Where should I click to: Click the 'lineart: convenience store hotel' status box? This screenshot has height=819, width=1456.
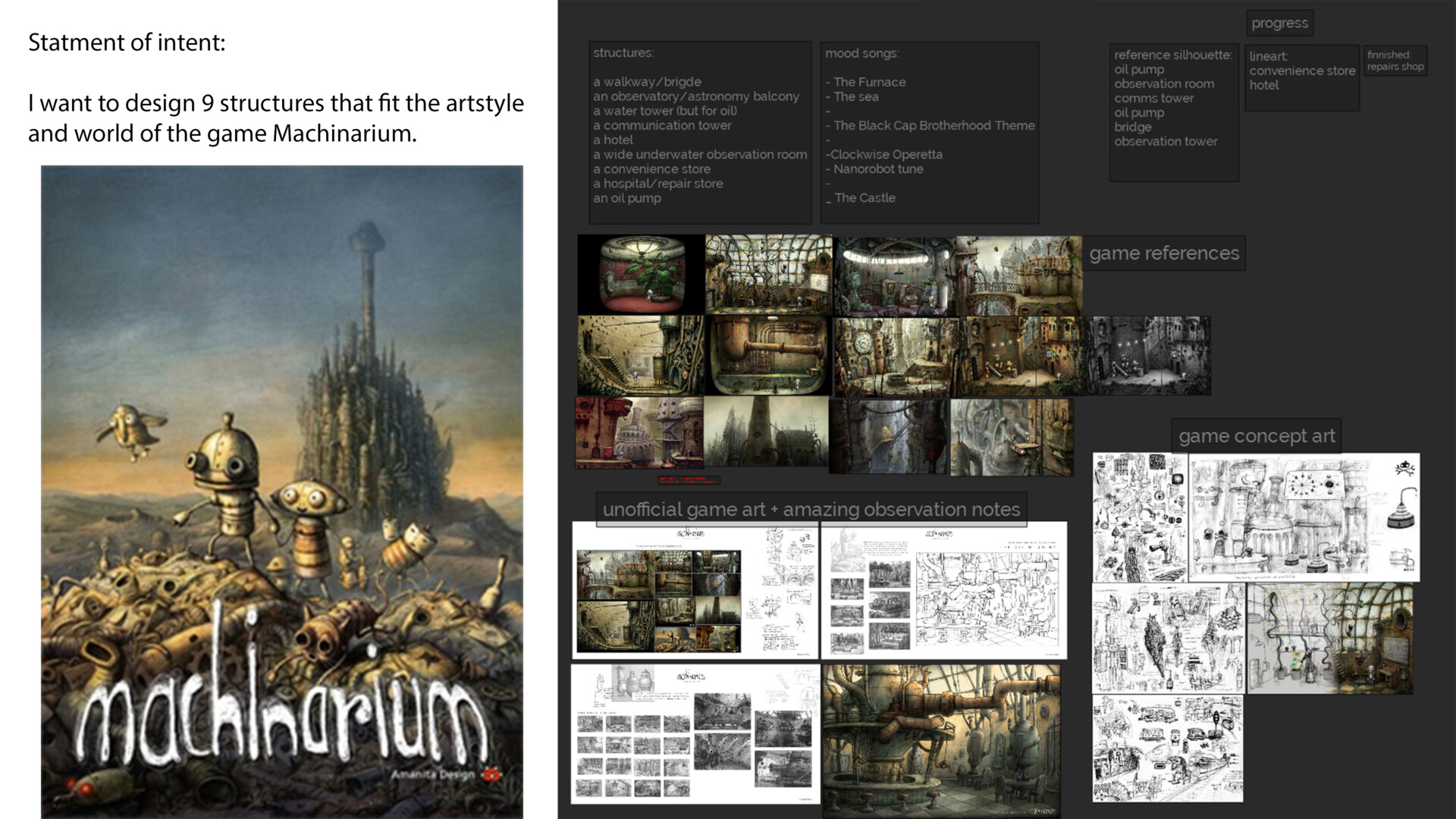point(1301,76)
